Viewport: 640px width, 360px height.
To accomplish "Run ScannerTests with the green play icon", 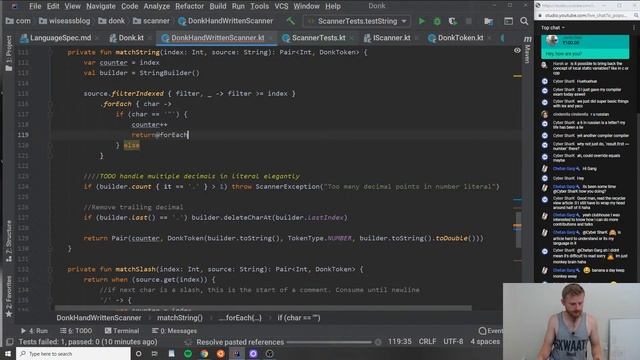I will coord(422,21).
